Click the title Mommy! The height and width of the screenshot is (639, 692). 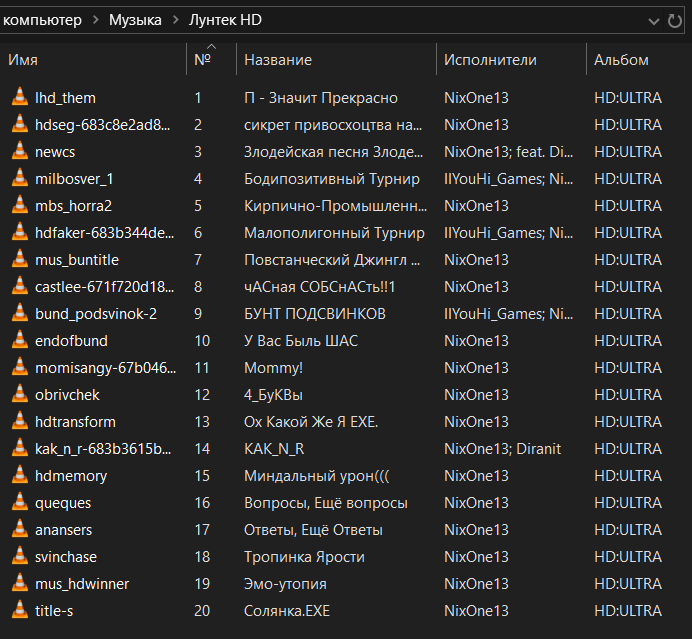point(273,368)
